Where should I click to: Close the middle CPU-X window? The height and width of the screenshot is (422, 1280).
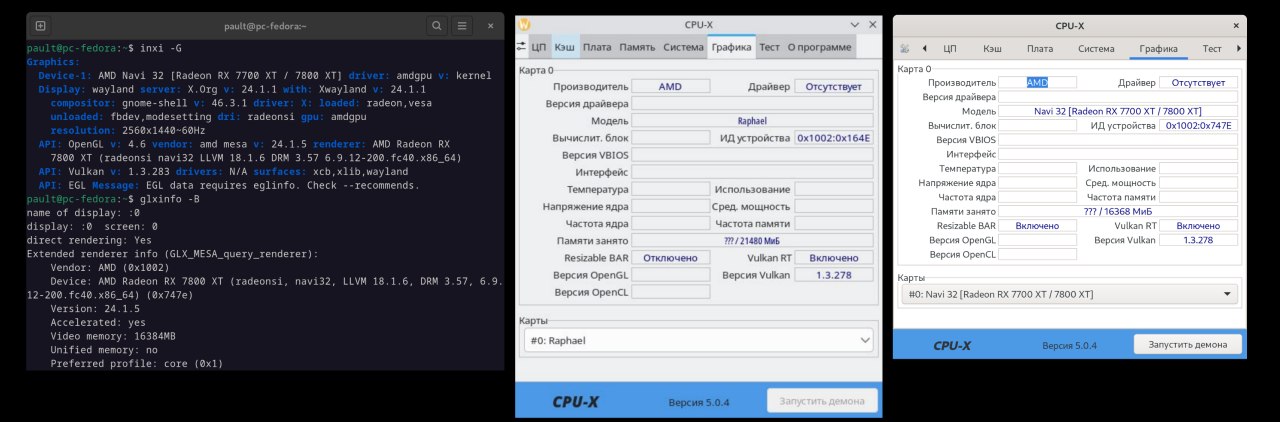point(872,23)
